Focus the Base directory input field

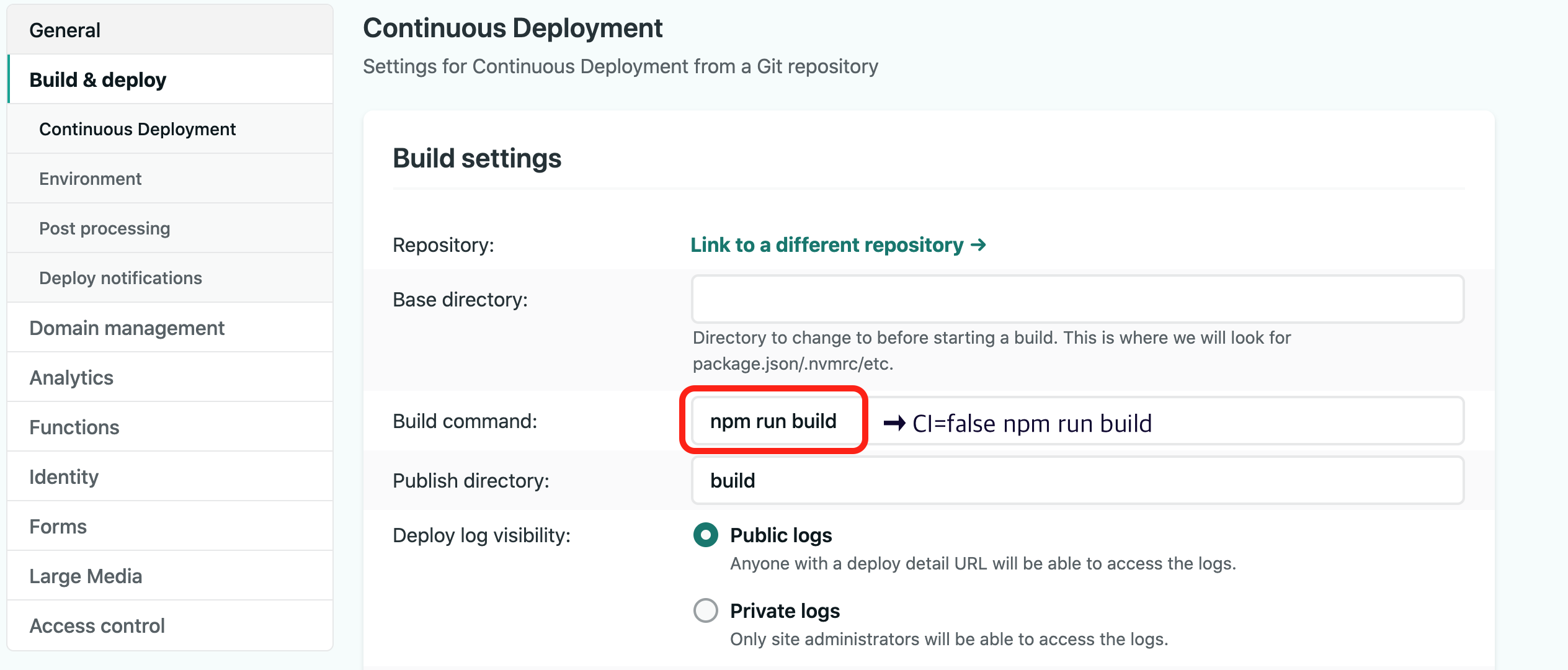(x=1077, y=299)
